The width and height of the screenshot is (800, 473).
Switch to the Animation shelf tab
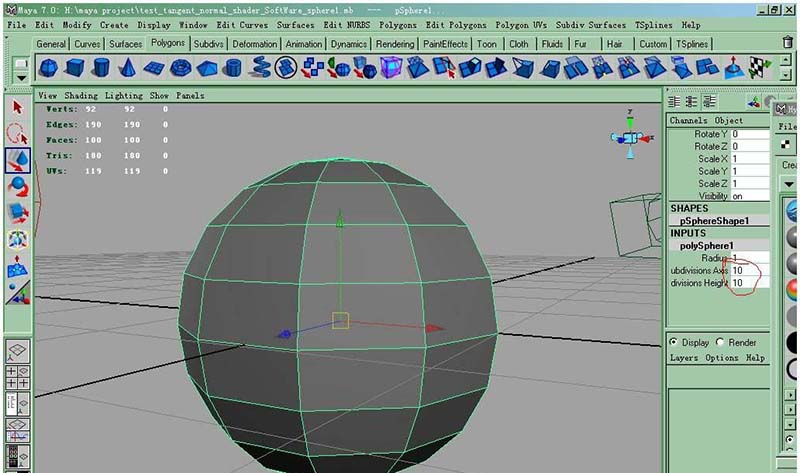click(x=304, y=44)
